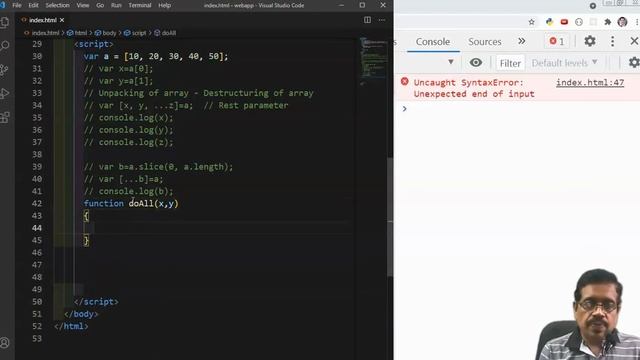Click the red error icon beside Uncaught SyntaxError
Viewport: 640px width, 360px height.
point(404,82)
